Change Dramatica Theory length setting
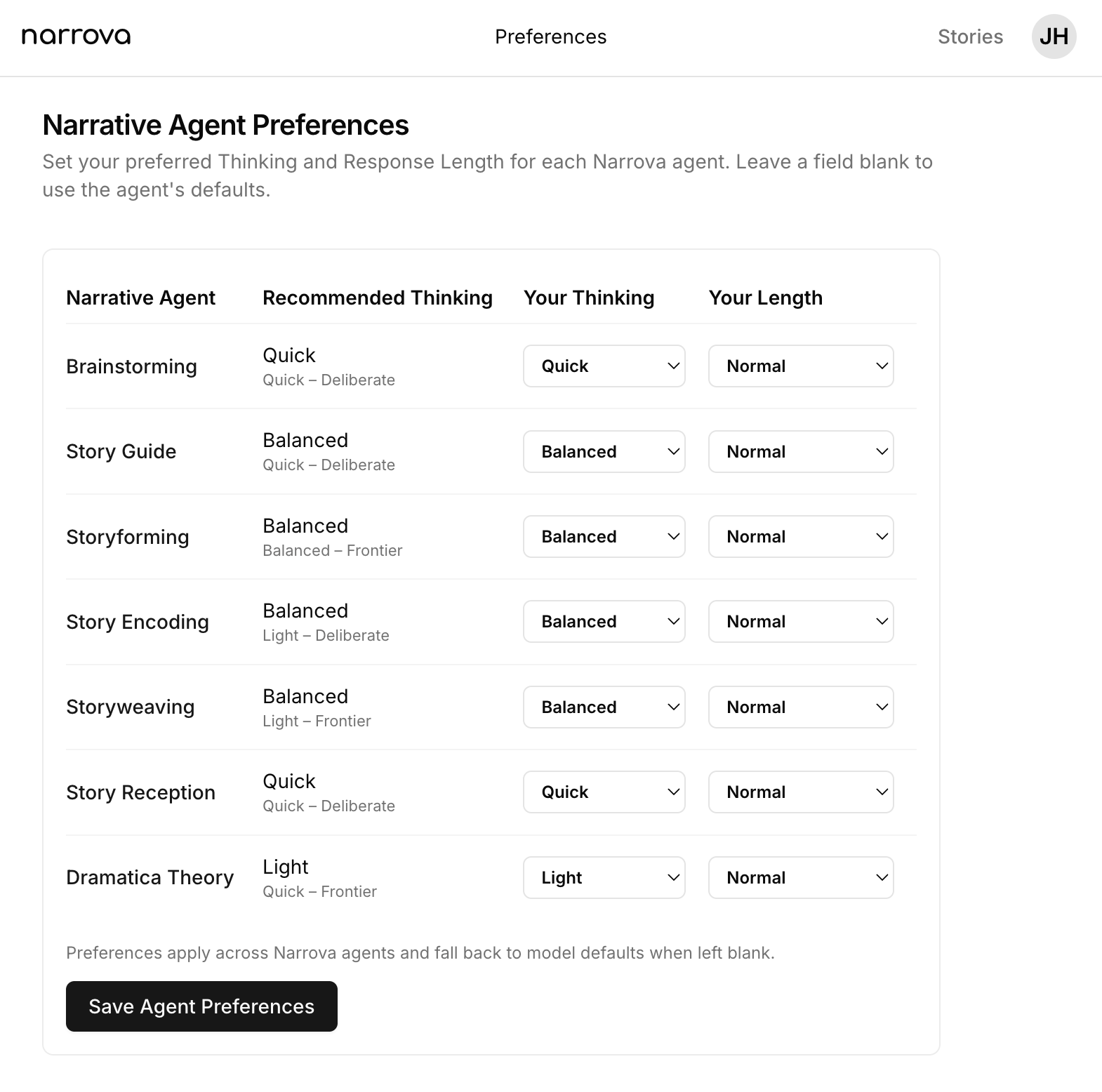1102x1092 pixels. click(800, 877)
